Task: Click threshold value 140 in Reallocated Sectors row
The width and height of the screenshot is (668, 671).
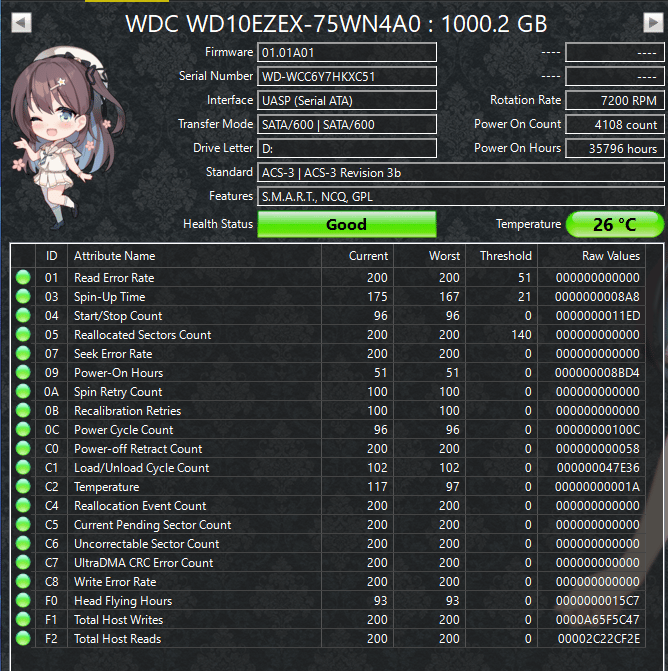Action: (x=521, y=335)
